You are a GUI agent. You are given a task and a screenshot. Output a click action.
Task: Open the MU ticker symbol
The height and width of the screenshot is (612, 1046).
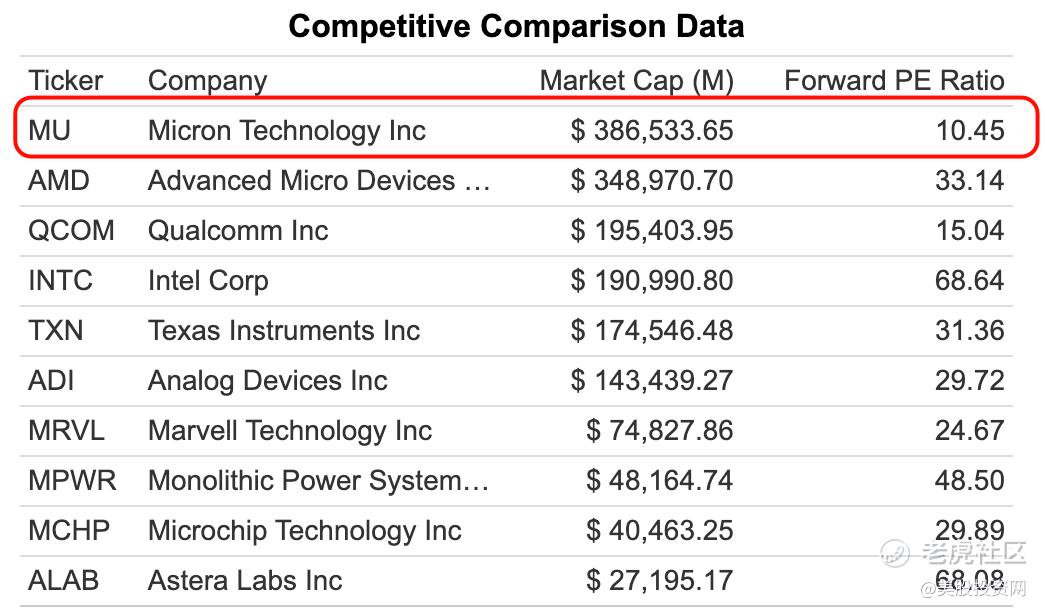[x=50, y=131]
